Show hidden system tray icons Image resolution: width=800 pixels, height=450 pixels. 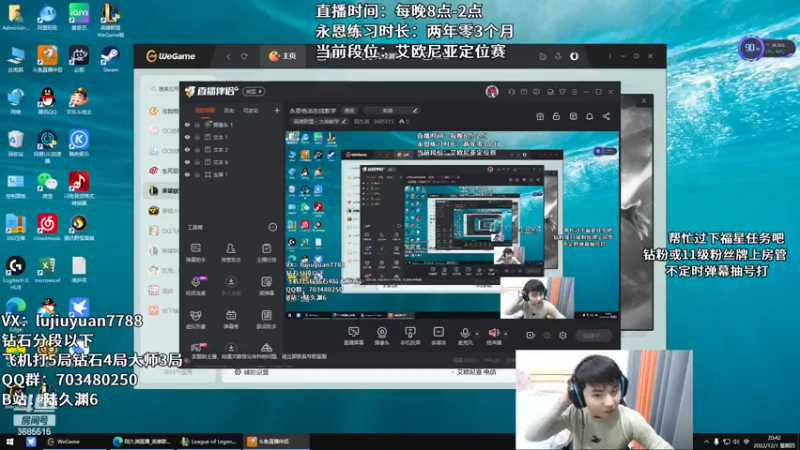point(706,442)
